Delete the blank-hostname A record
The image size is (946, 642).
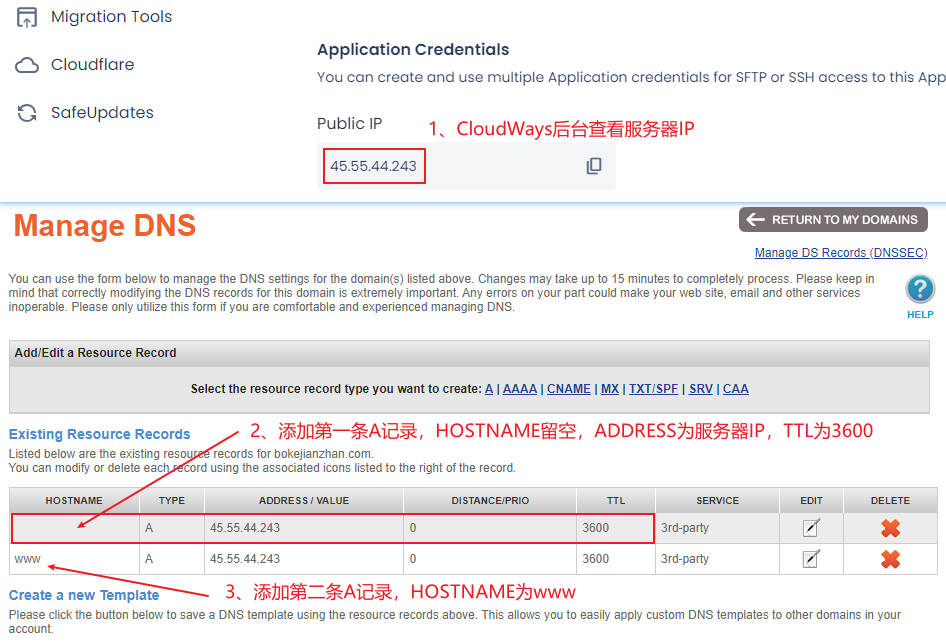(x=890, y=528)
